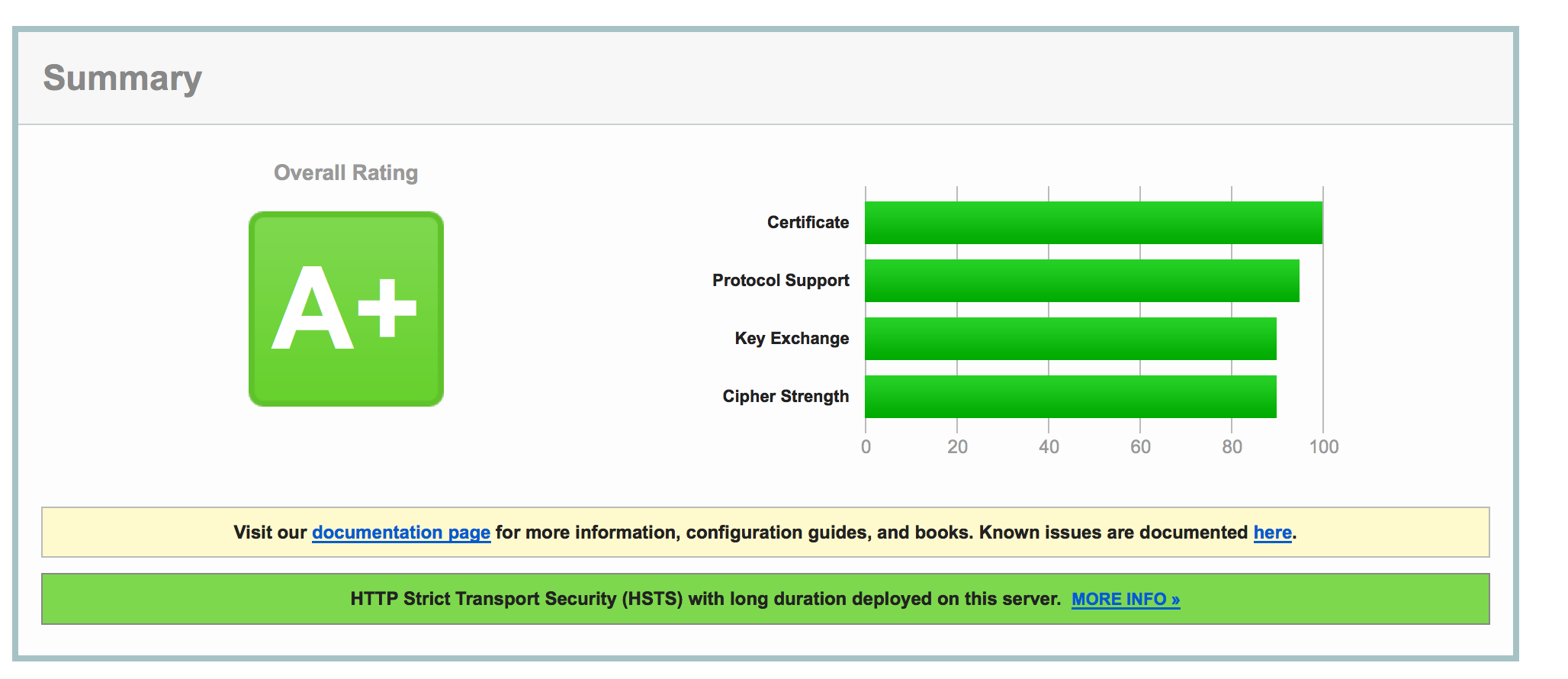This screenshot has height=679, width=1568.
Task: Click the Certificate chart label
Action: coord(808,223)
